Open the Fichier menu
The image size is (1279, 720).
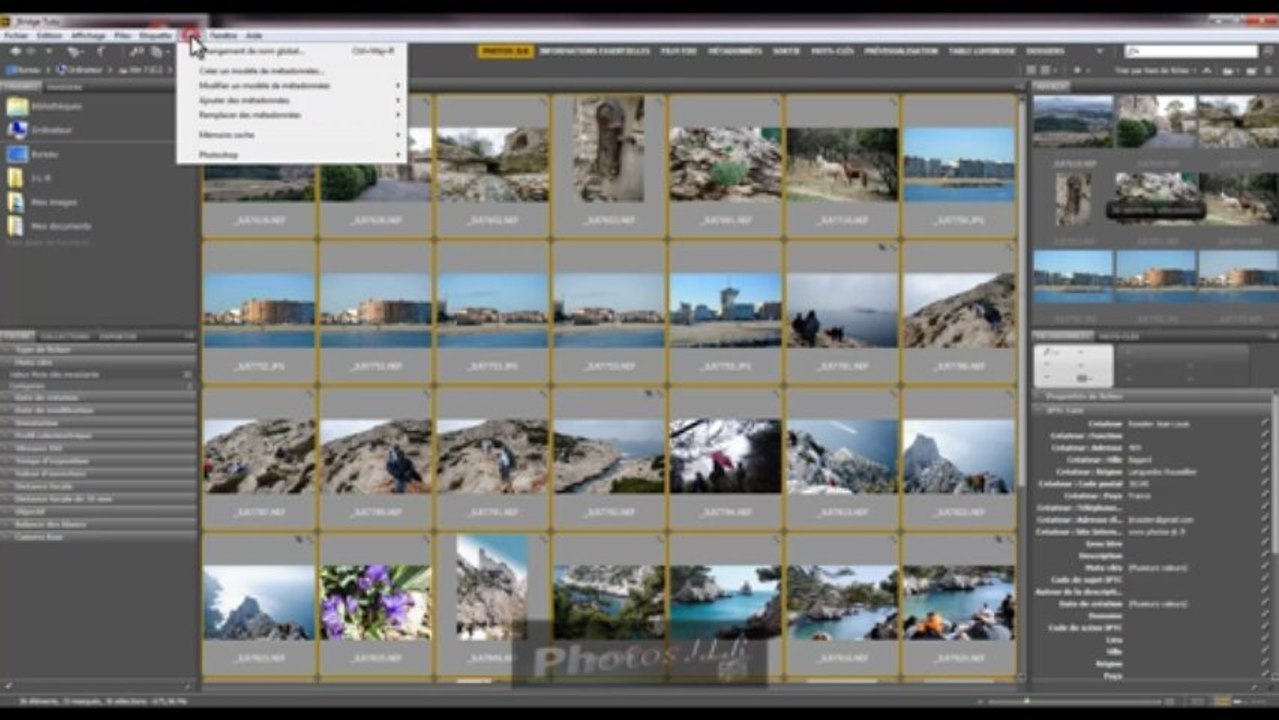point(16,35)
